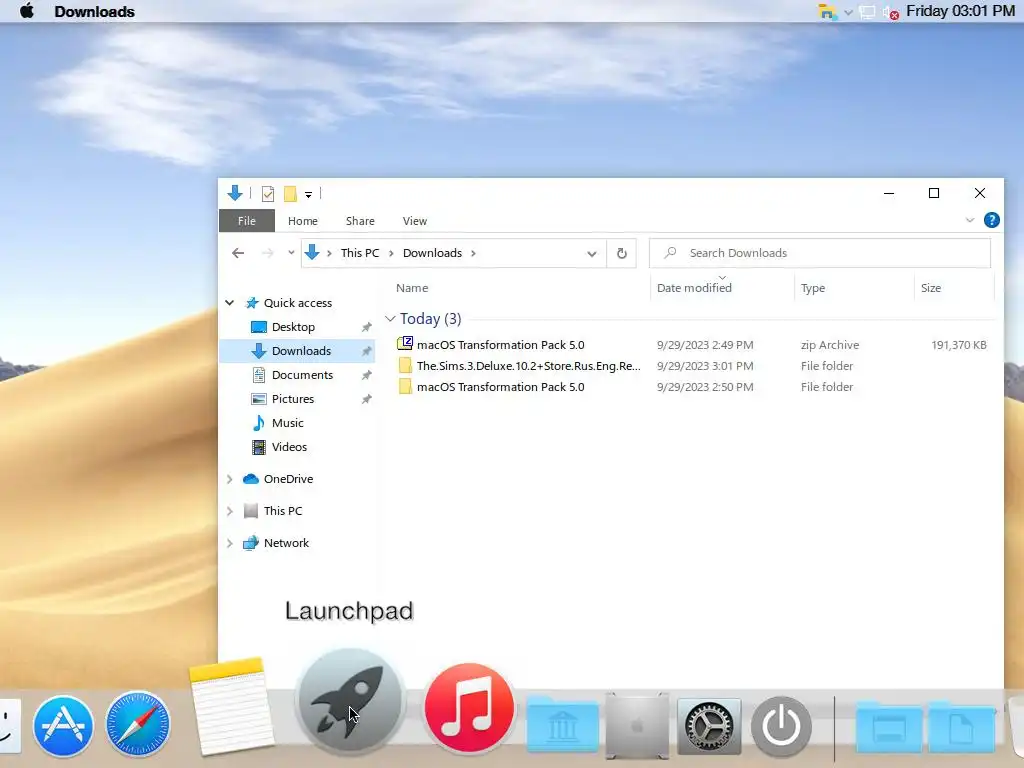This screenshot has height=768, width=1024.
Task: Open the Home ribbon tab
Action: coord(303,221)
